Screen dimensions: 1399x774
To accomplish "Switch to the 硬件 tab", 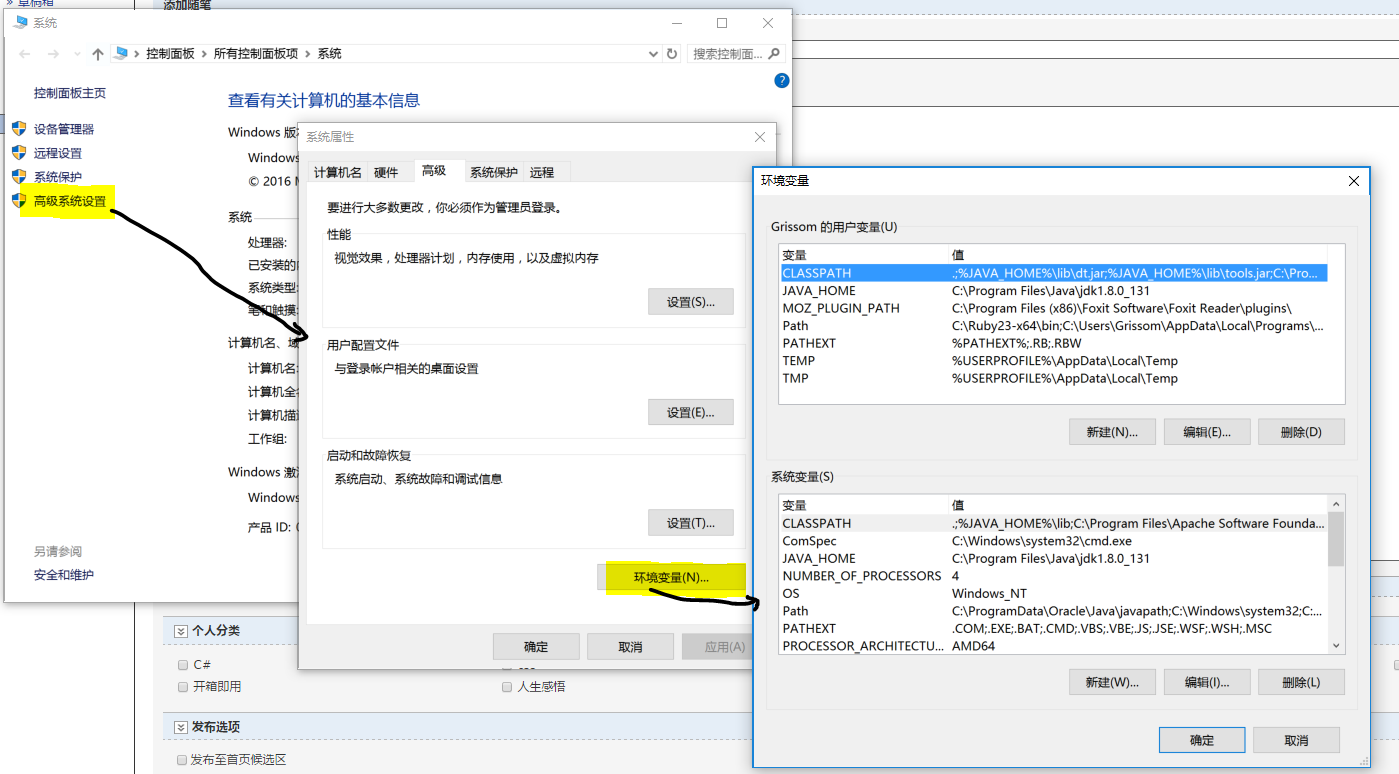I will (x=386, y=172).
